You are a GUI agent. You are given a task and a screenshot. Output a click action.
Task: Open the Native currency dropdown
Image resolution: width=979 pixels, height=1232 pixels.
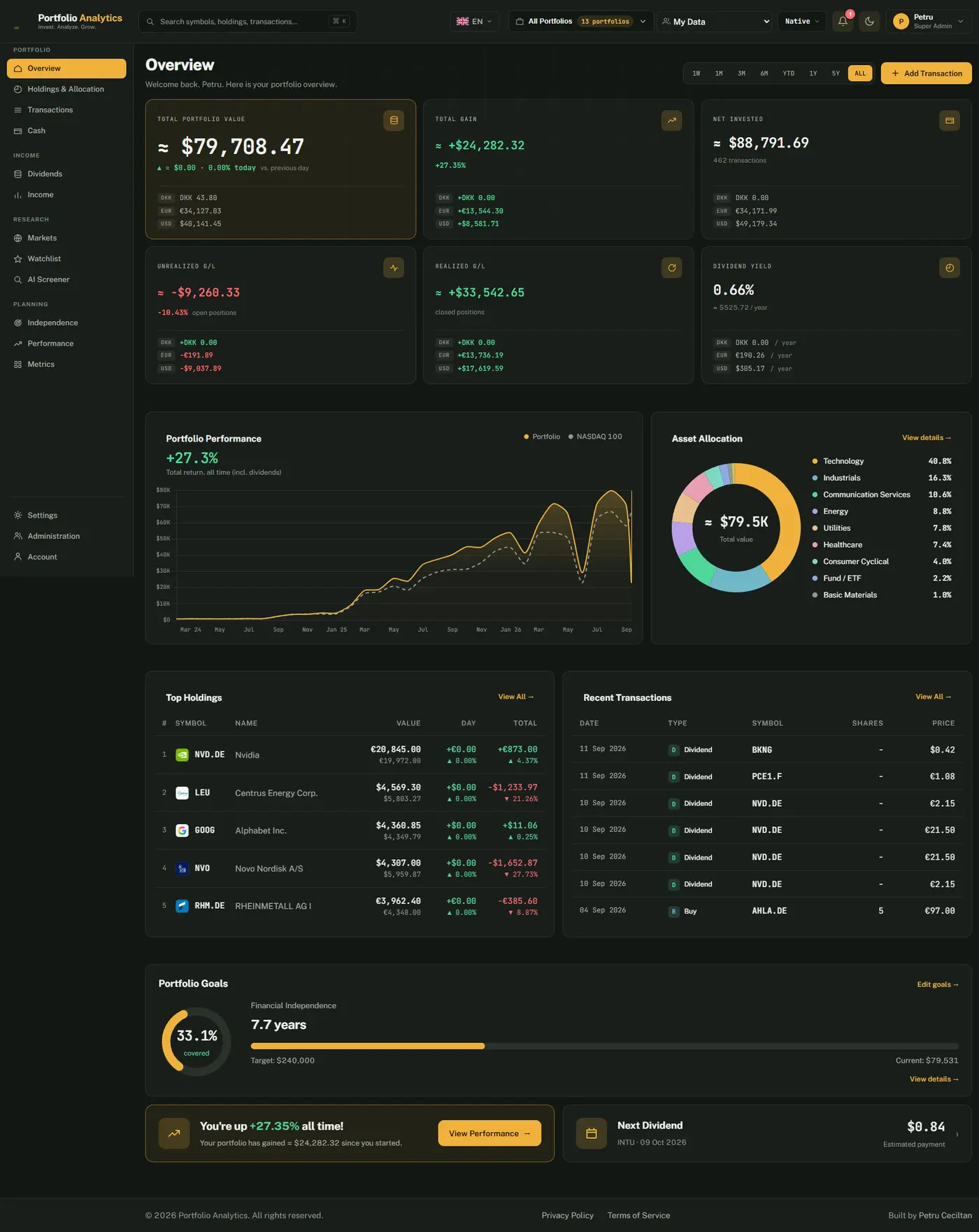(801, 22)
